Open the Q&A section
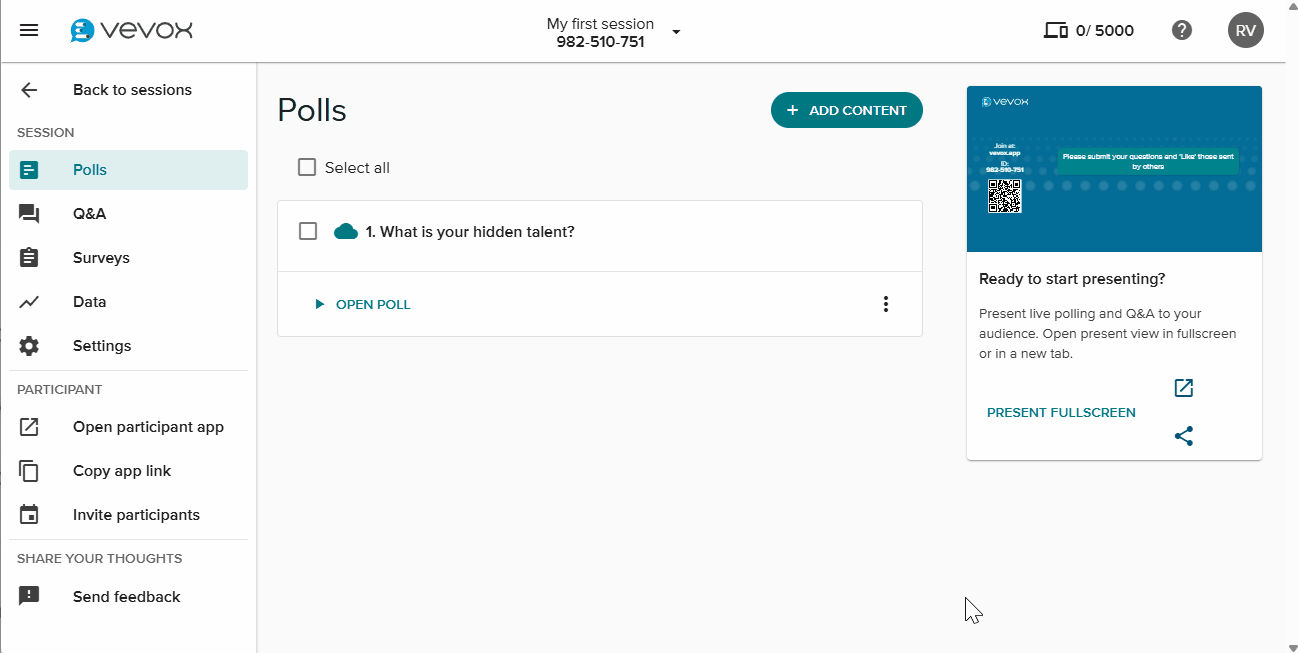This screenshot has width=1298, height=653. pos(89,214)
